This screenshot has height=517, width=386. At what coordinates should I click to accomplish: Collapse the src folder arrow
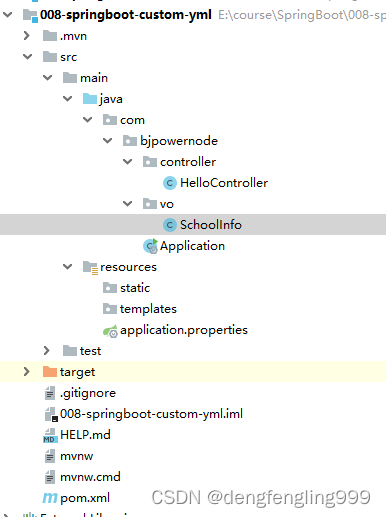point(28,57)
